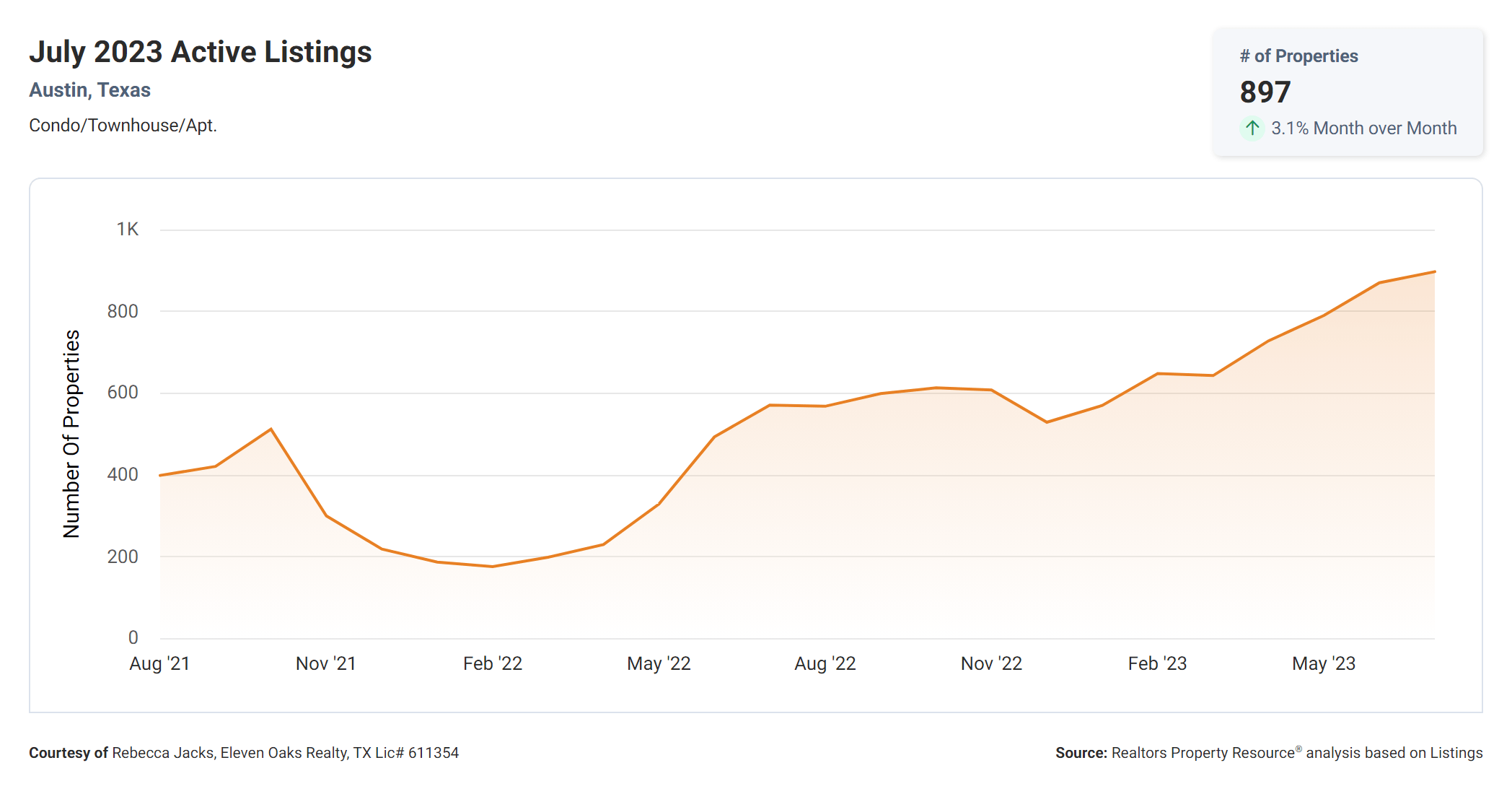Click the Austin, Texas subtitle

(x=89, y=90)
